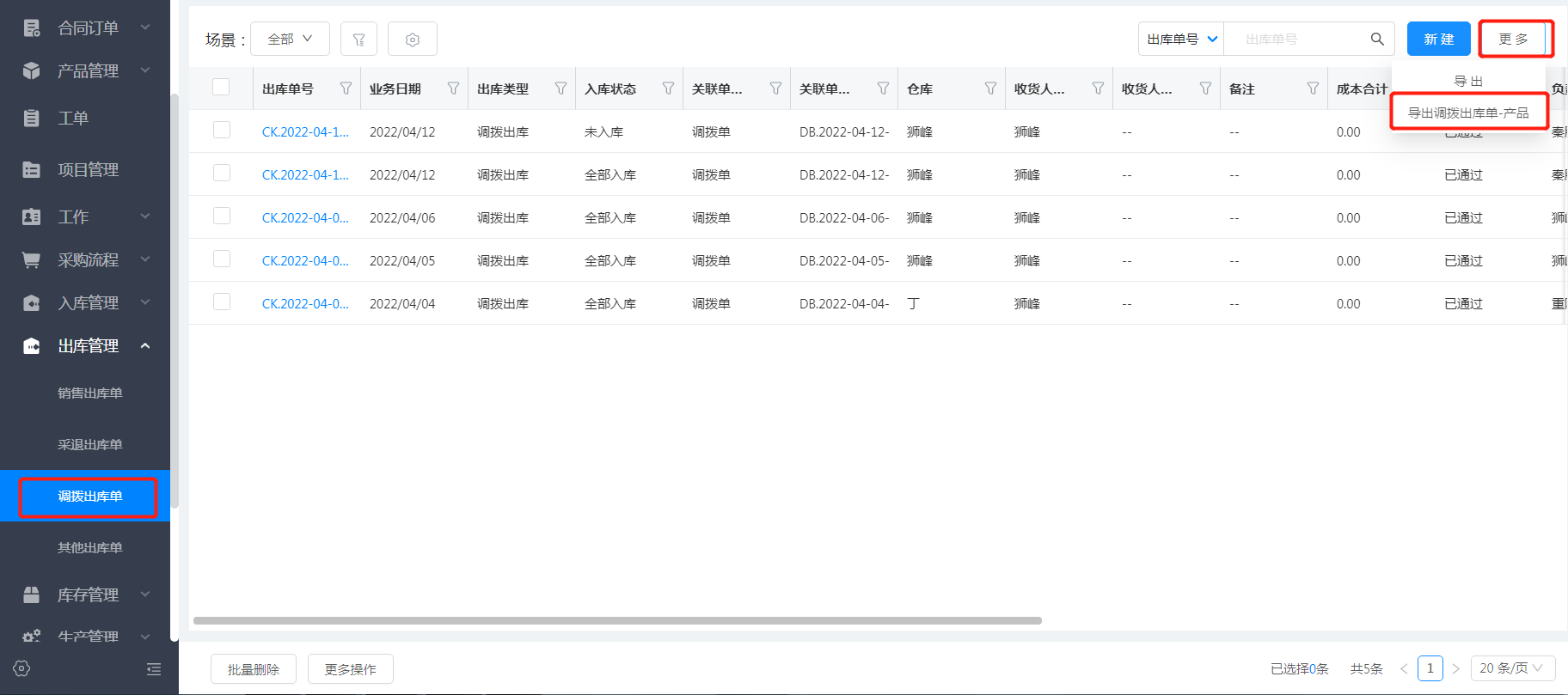1568x695 pixels.
Task: Click the search magnifier icon
Action: click(x=1377, y=39)
